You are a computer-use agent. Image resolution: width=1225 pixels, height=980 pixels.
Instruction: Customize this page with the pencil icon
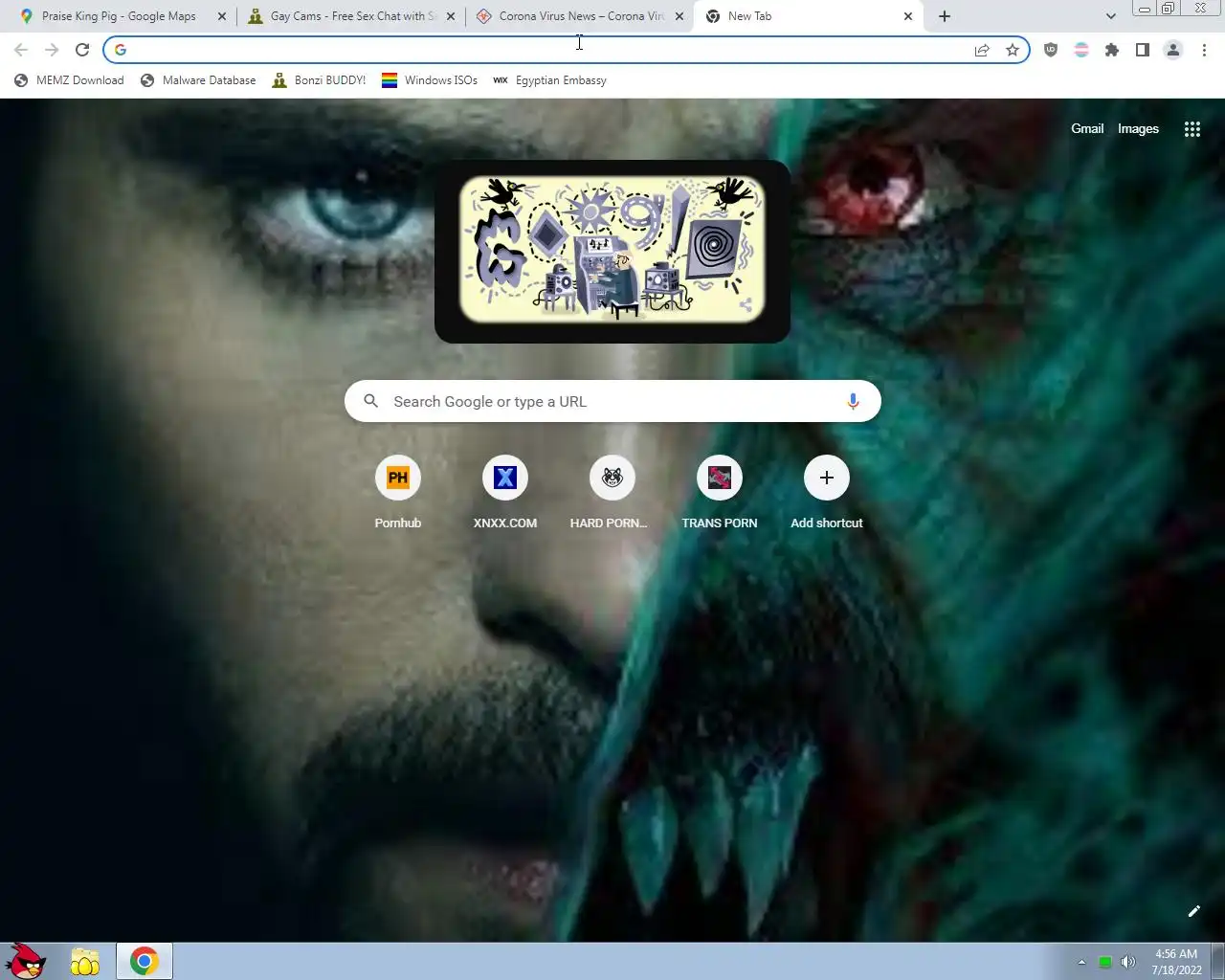[1193, 911]
